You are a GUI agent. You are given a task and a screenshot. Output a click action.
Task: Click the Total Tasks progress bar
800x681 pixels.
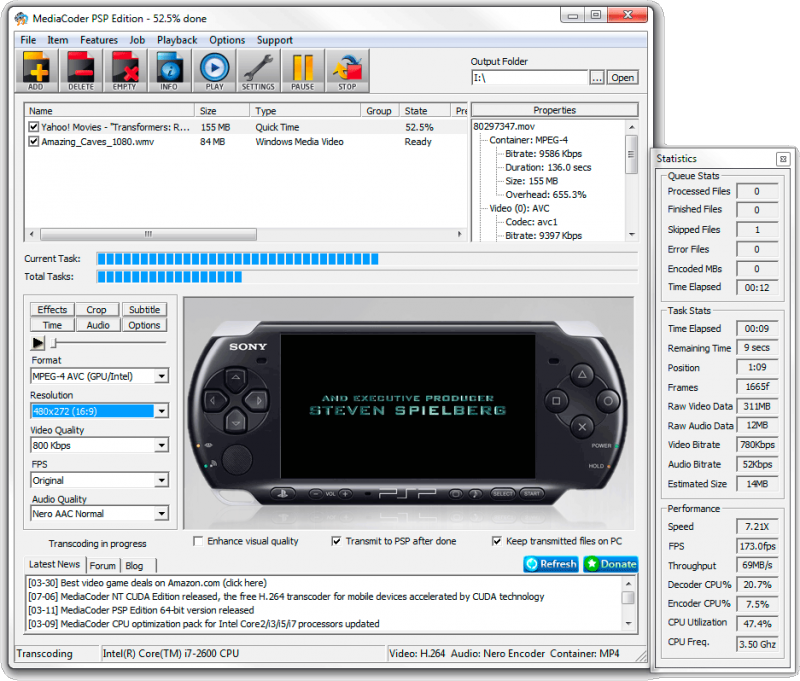point(367,277)
